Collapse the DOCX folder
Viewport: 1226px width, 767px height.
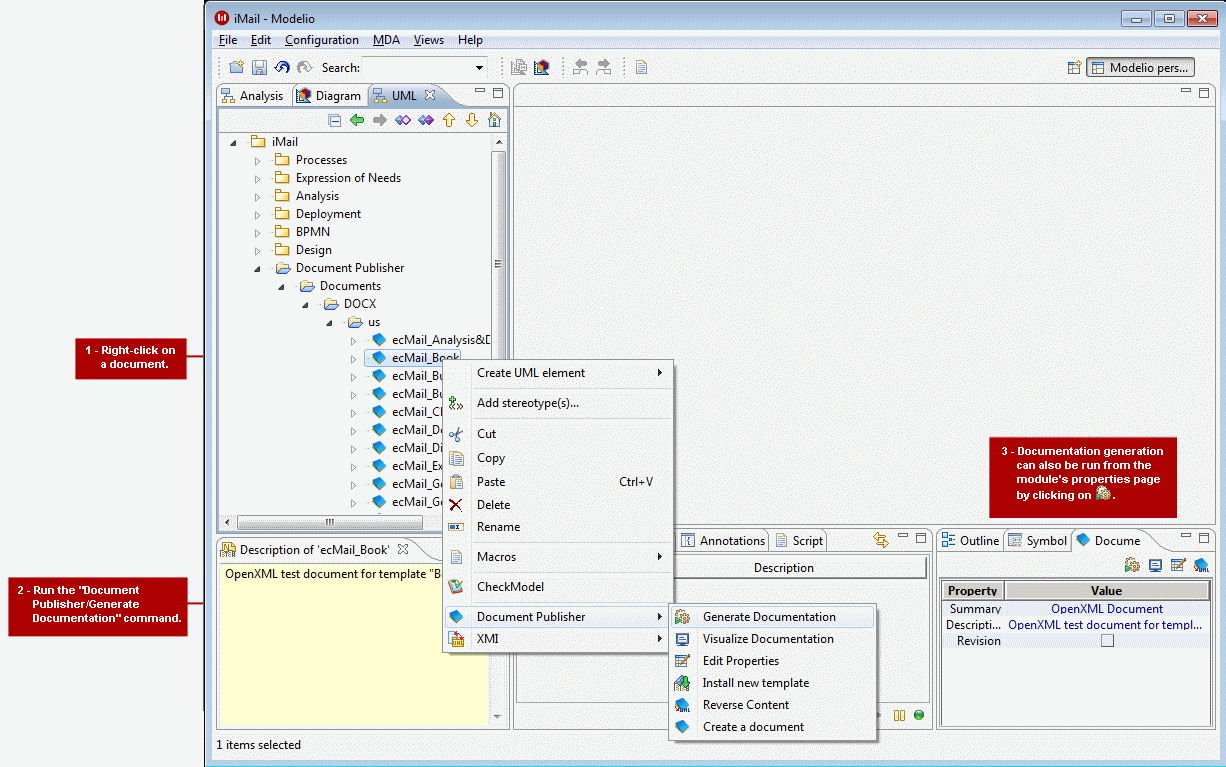tap(305, 304)
